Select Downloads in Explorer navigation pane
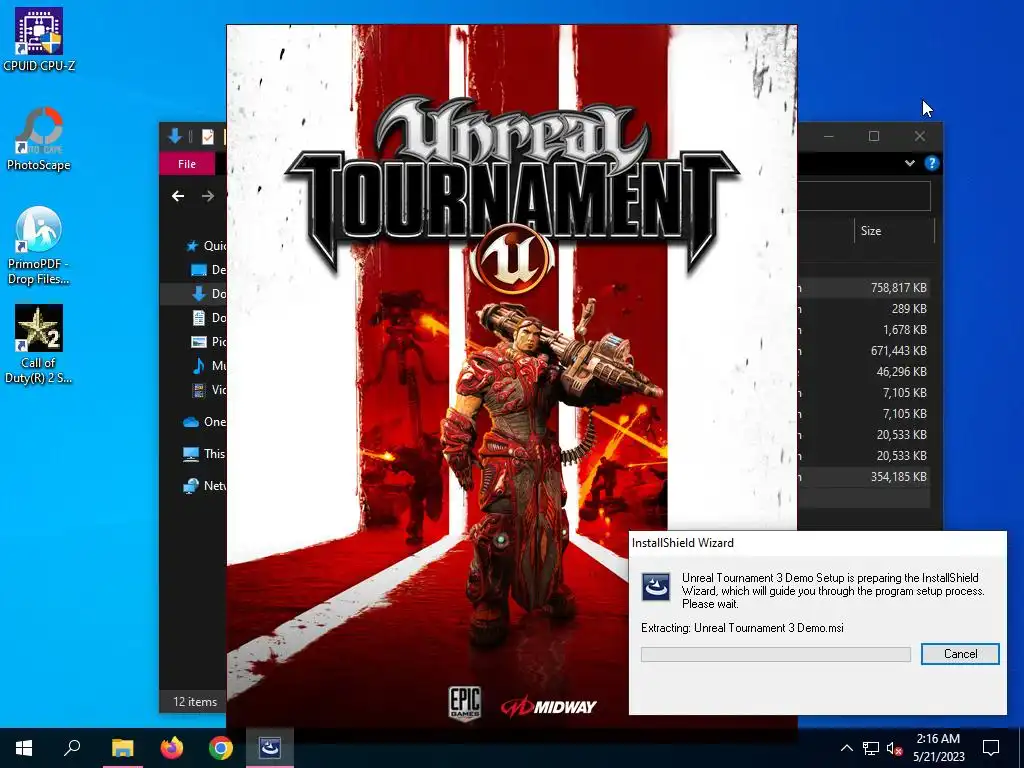The image size is (1024, 768). (193, 294)
